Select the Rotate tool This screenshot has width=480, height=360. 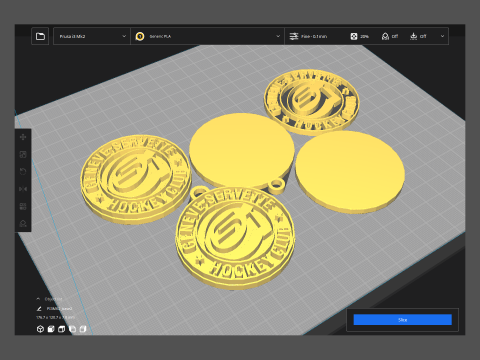pos(23,172)
